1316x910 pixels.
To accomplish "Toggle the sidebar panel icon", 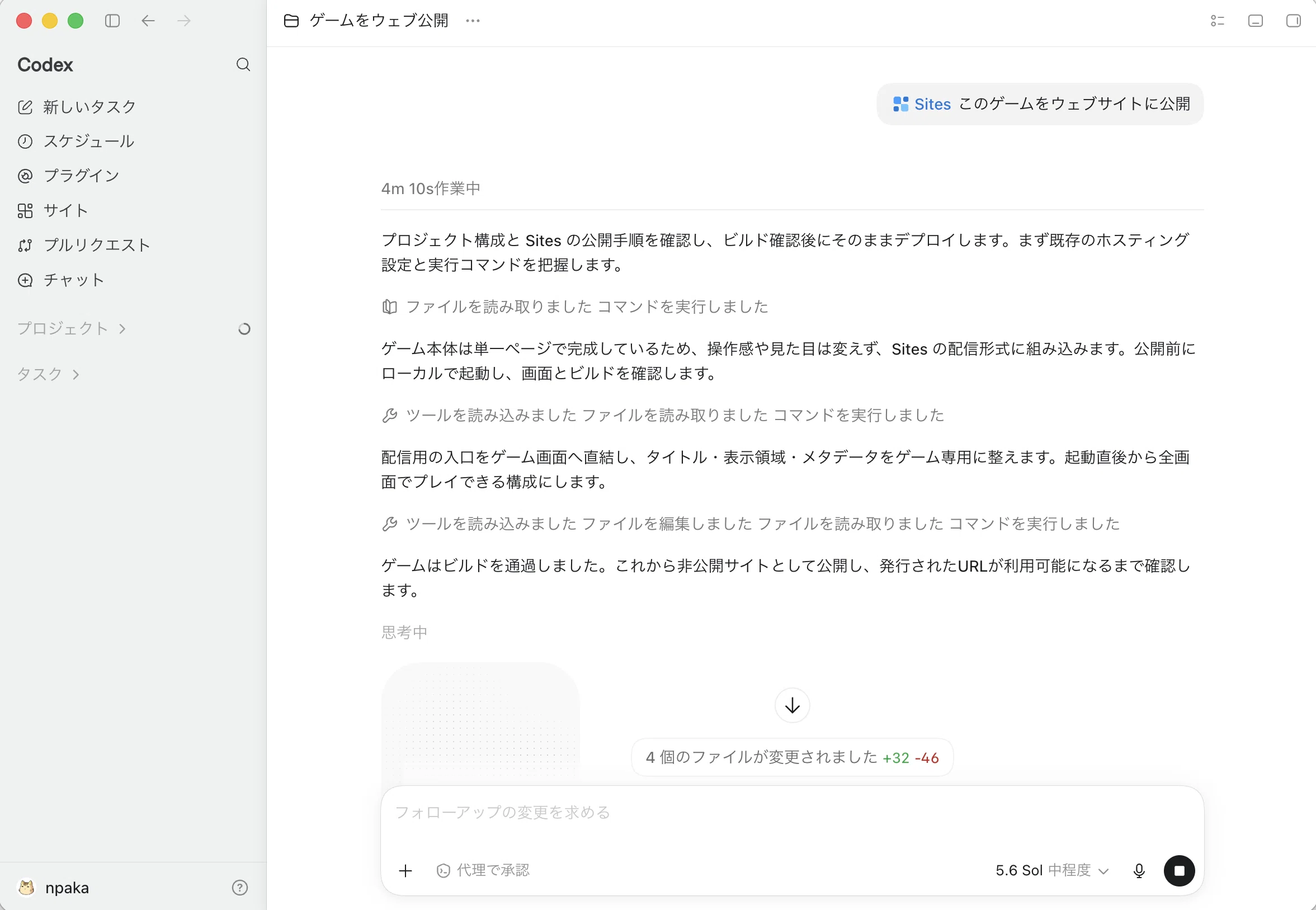I will pyautogui.click(x=112, y=21).
